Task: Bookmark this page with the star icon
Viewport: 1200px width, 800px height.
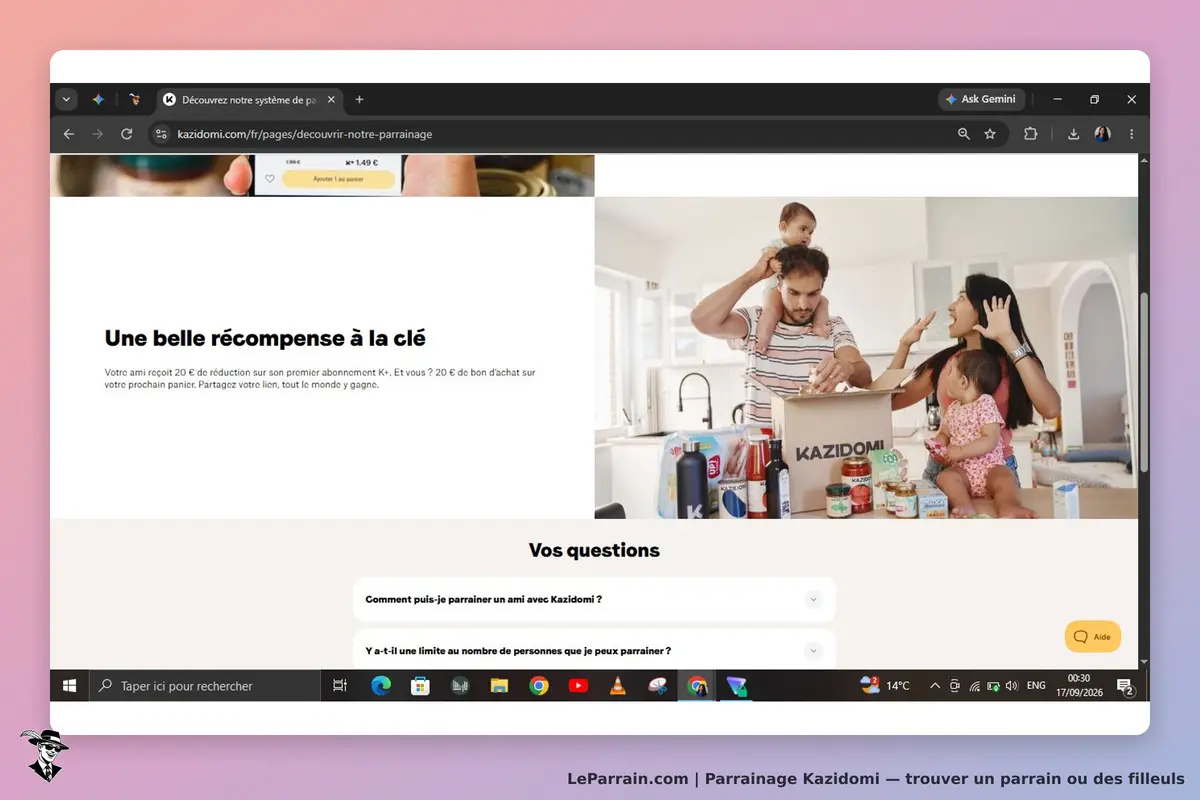Action: tap(990, 134)
